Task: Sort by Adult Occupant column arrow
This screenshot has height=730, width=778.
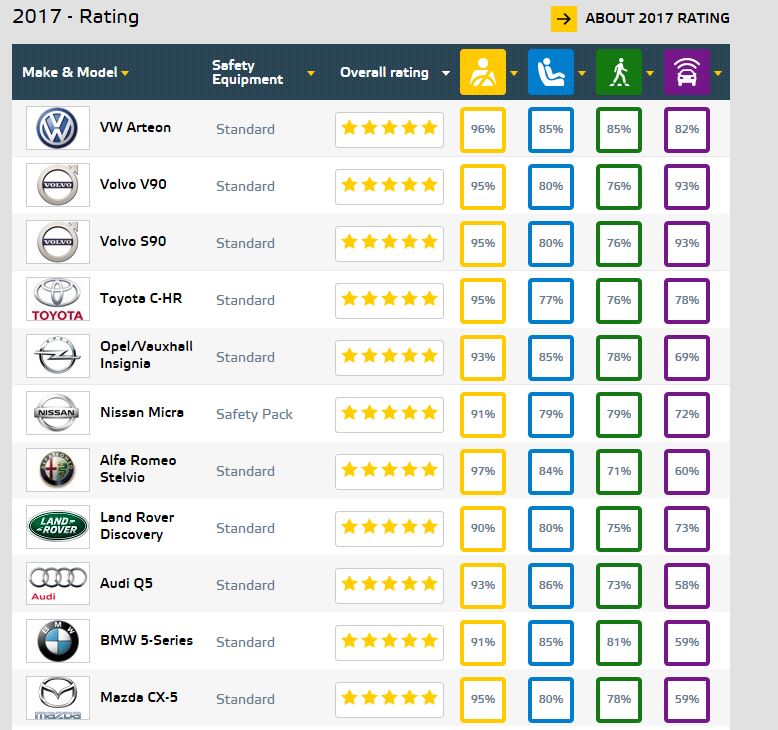Action: tap(514, 73)
